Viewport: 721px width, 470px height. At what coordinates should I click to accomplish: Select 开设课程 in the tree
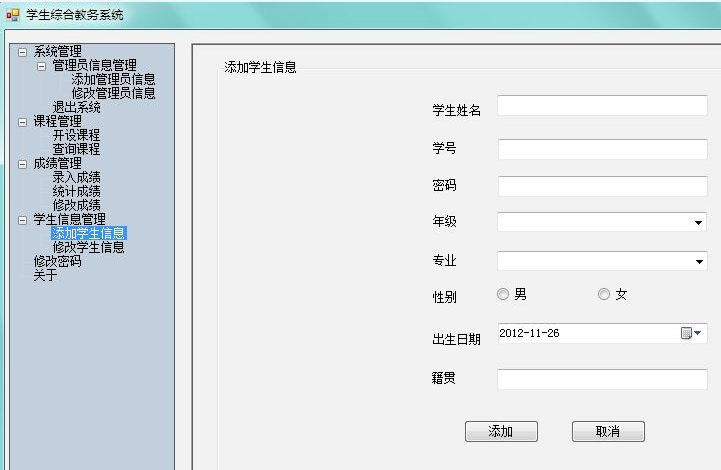(76, 135)
